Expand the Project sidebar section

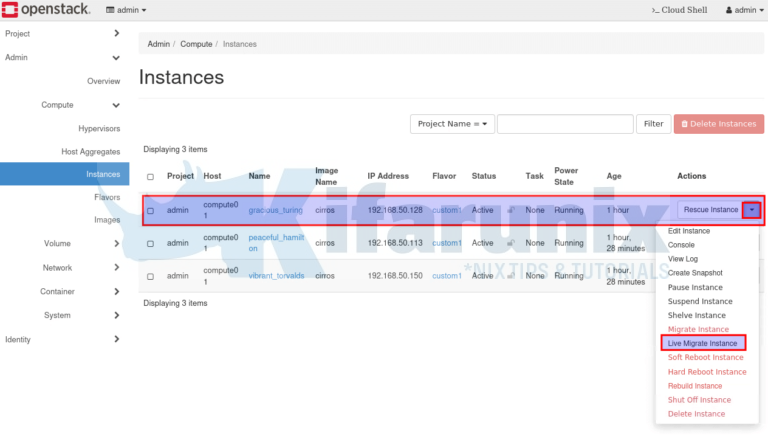tap(116, 33)
